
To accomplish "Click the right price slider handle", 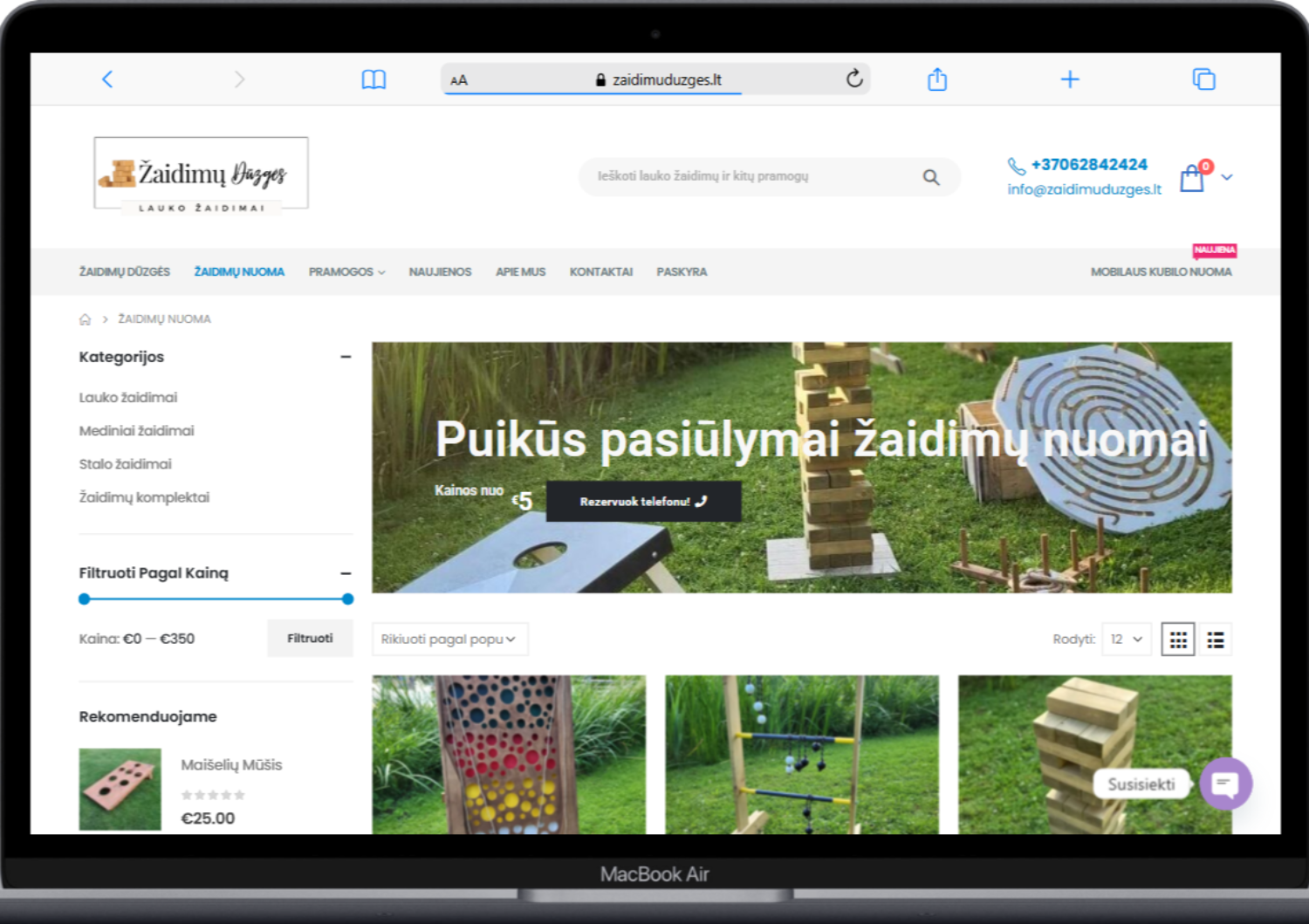I will [x=348, y=599].
